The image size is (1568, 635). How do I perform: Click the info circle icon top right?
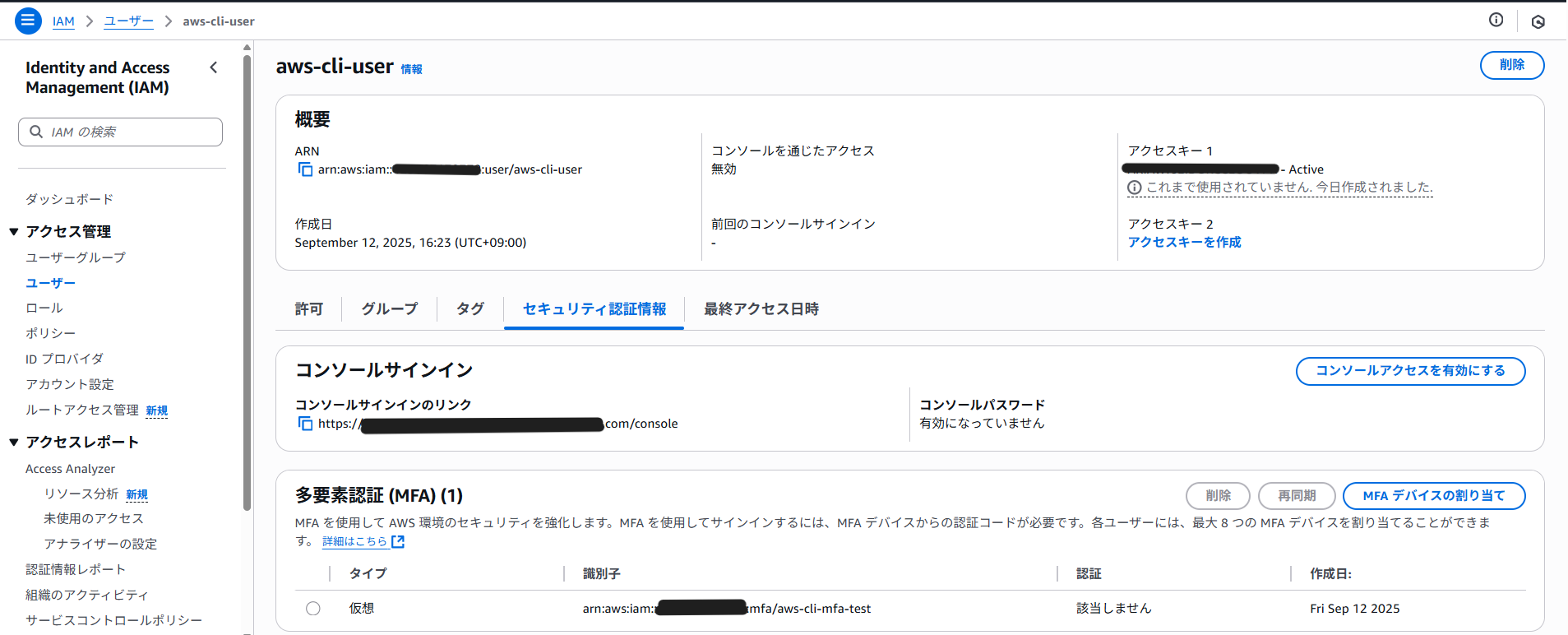click(x=1496, y=20)
